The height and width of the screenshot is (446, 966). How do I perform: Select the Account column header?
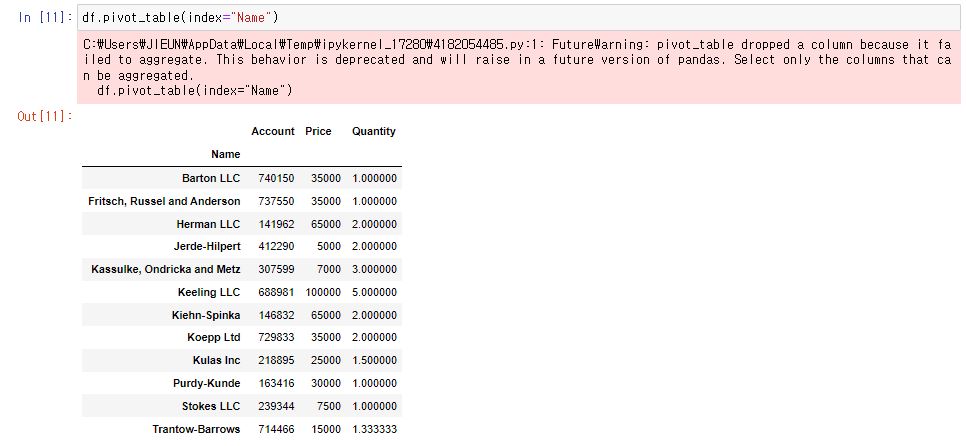coord(273,131)
